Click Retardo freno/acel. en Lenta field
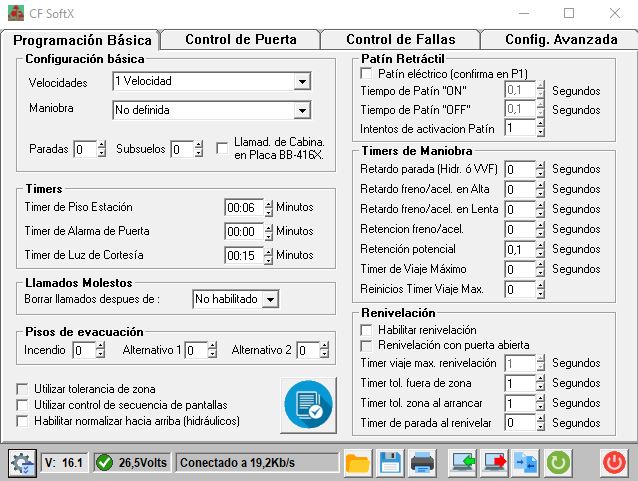This screenshot has height=481, width=638. coord(520,209)
